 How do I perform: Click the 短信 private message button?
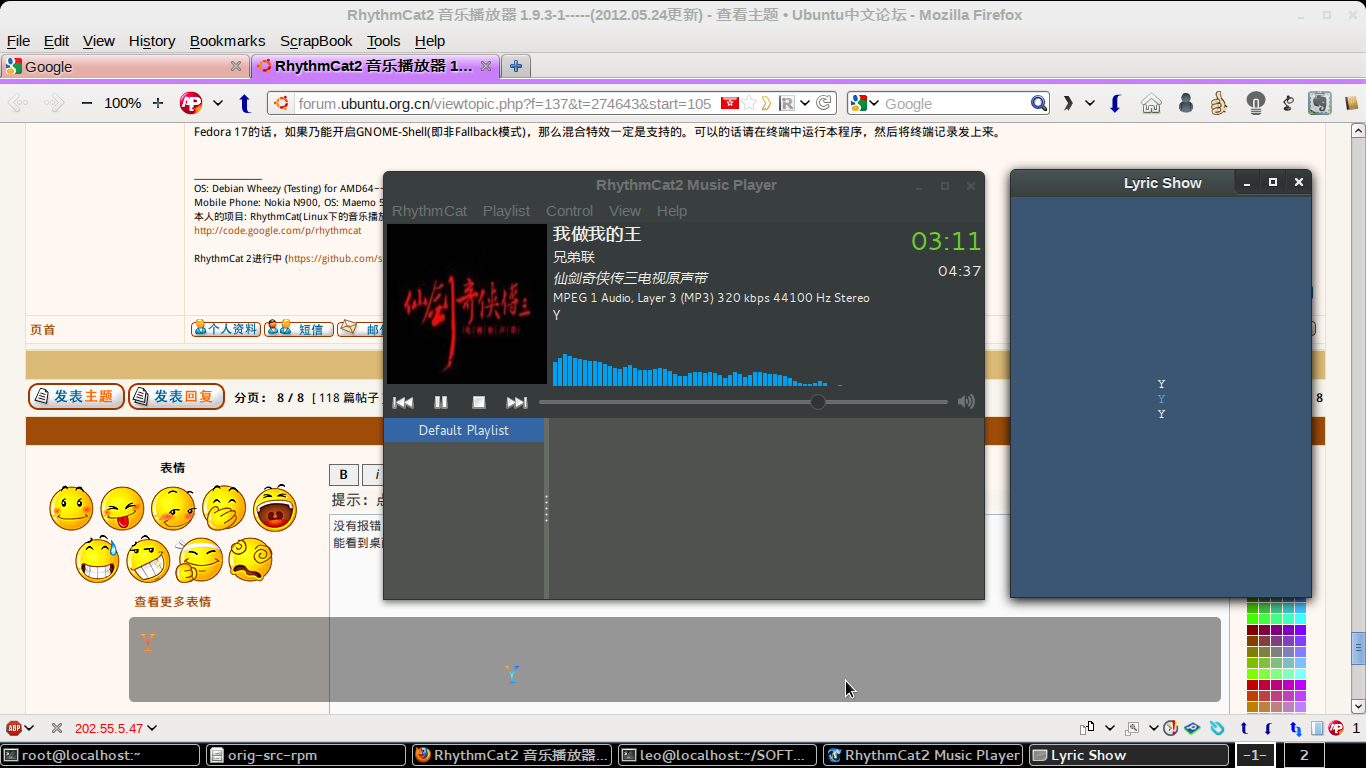coord(299,329)
